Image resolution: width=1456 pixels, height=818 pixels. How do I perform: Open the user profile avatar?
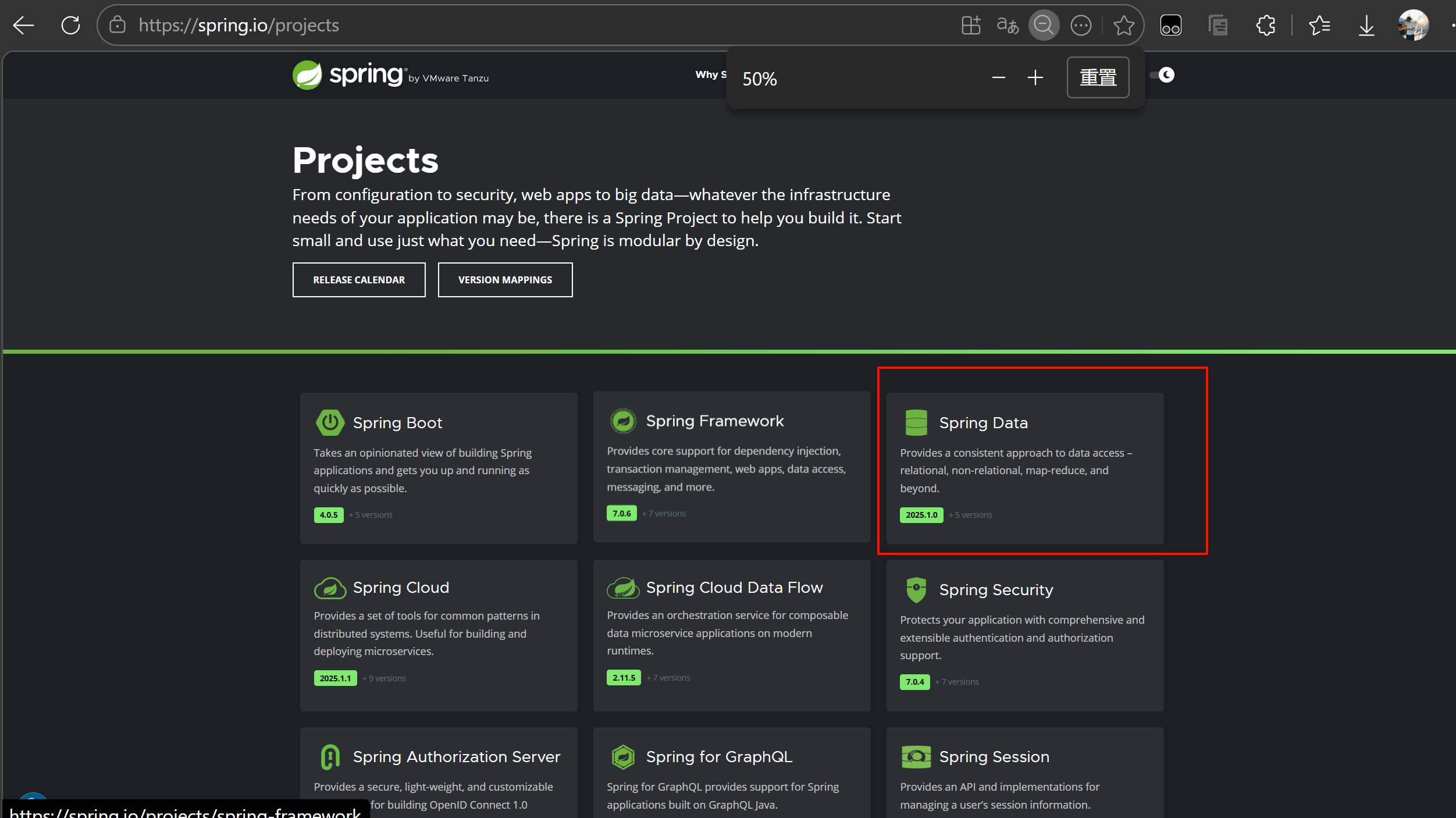[x=1412, y=25]
